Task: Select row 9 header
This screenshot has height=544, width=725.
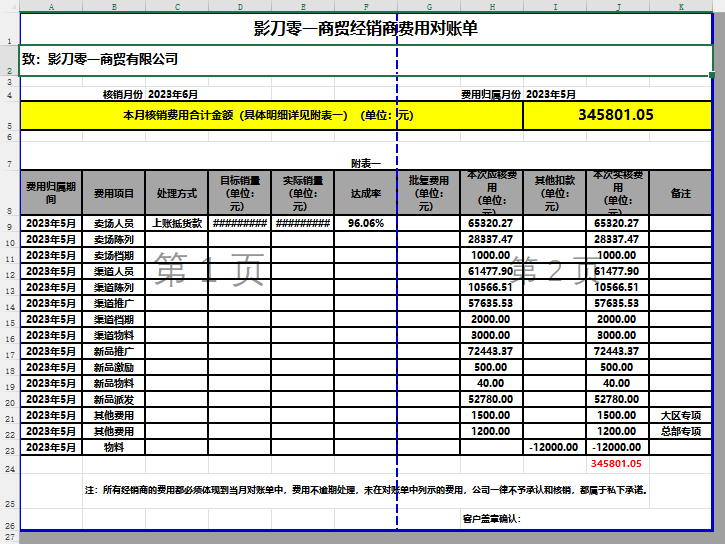Action: (10, 224)
